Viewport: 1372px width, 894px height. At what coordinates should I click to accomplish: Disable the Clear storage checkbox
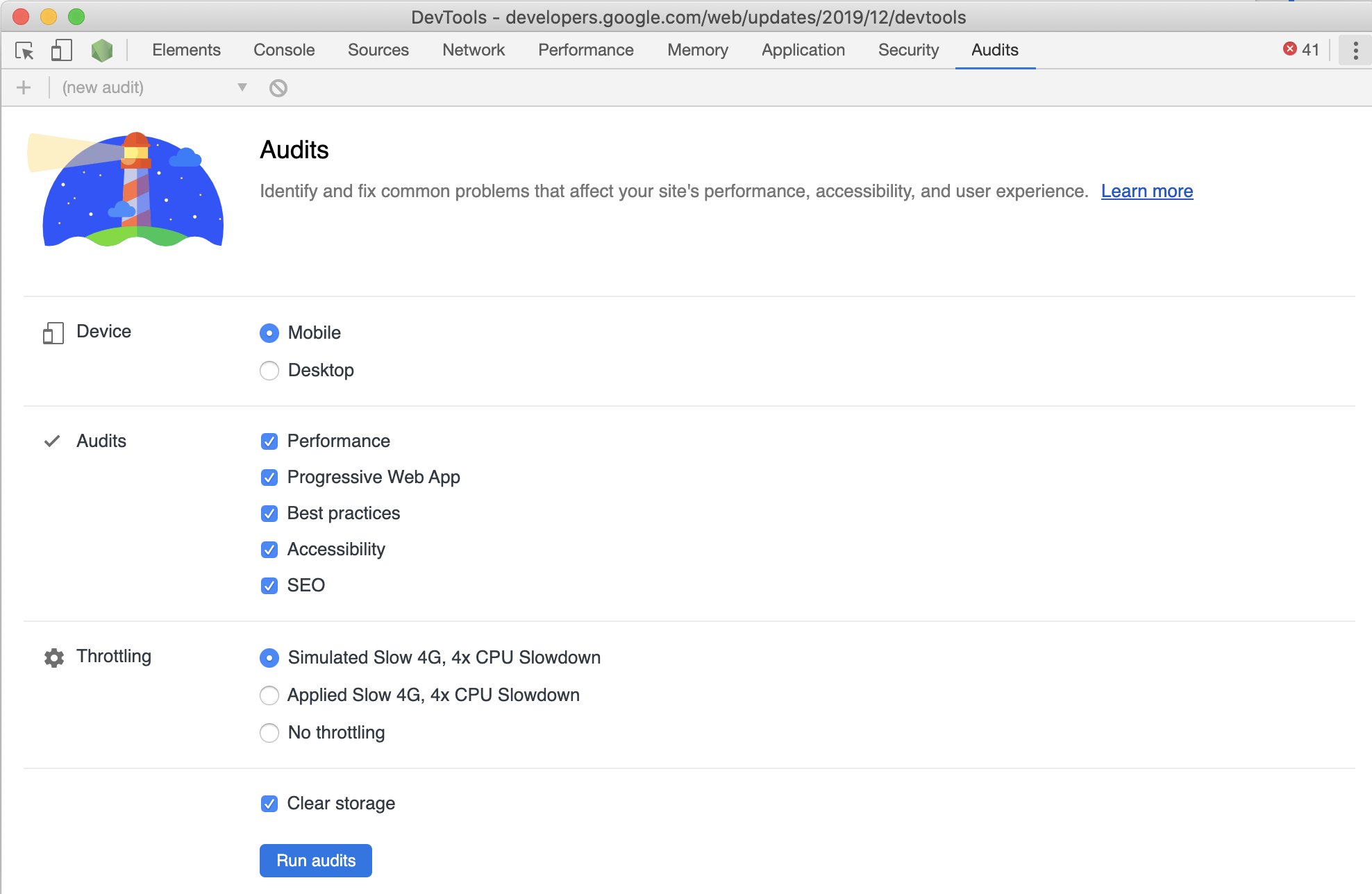pyautogui.click(x=269, y=804)
